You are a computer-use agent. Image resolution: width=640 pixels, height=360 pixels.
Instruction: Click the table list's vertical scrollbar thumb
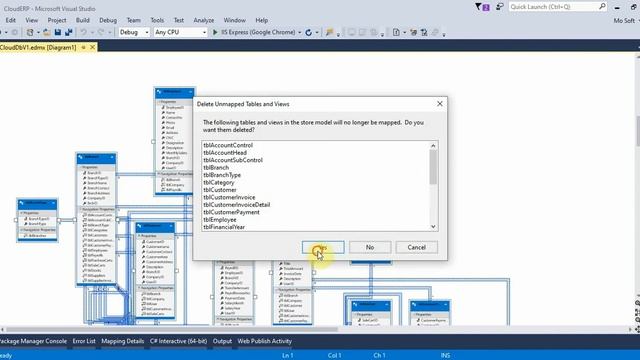click(433, 167)
